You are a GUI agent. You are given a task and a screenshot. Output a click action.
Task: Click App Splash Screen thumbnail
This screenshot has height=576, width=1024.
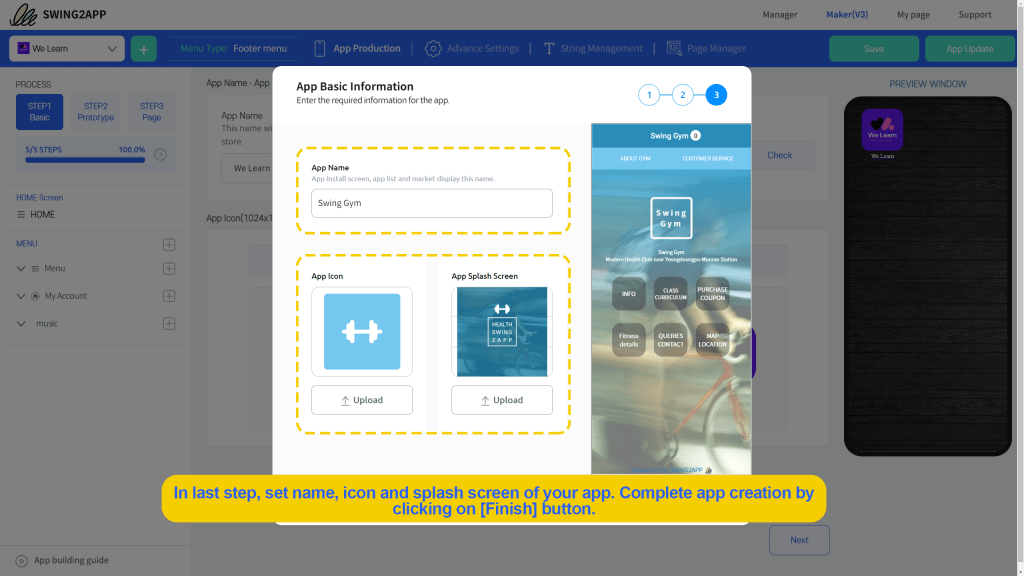pos(502,332)
